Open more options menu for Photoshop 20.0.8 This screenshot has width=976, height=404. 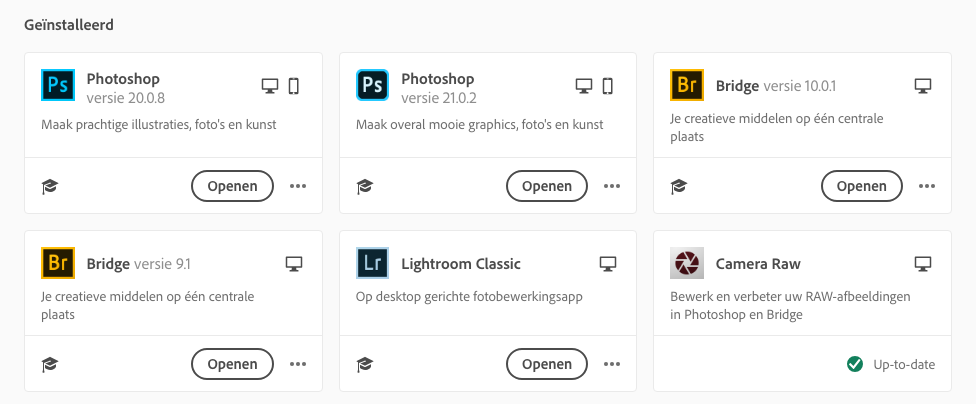tap(298, 186)
